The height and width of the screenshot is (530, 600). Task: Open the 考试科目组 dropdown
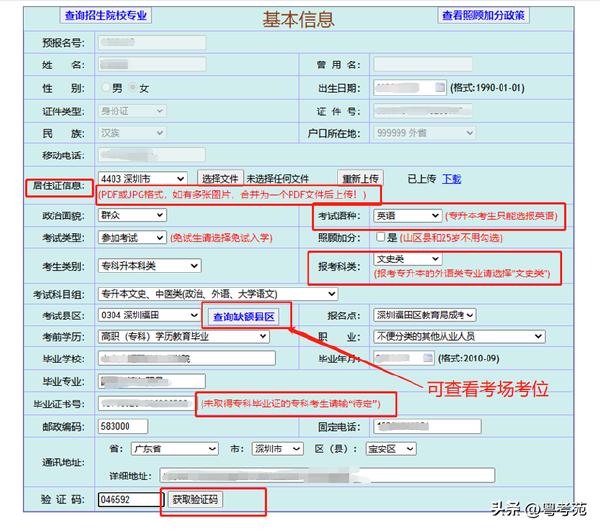coord(218,294)
